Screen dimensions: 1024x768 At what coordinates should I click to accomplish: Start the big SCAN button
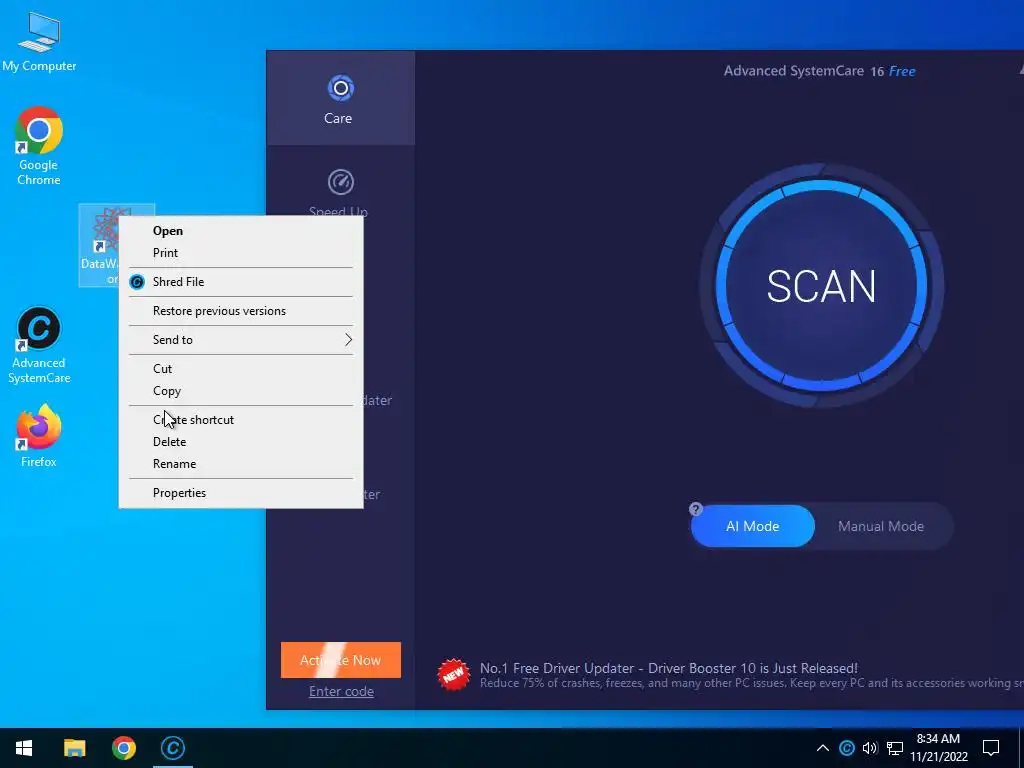pyautogui.click(x=821, y=286)
